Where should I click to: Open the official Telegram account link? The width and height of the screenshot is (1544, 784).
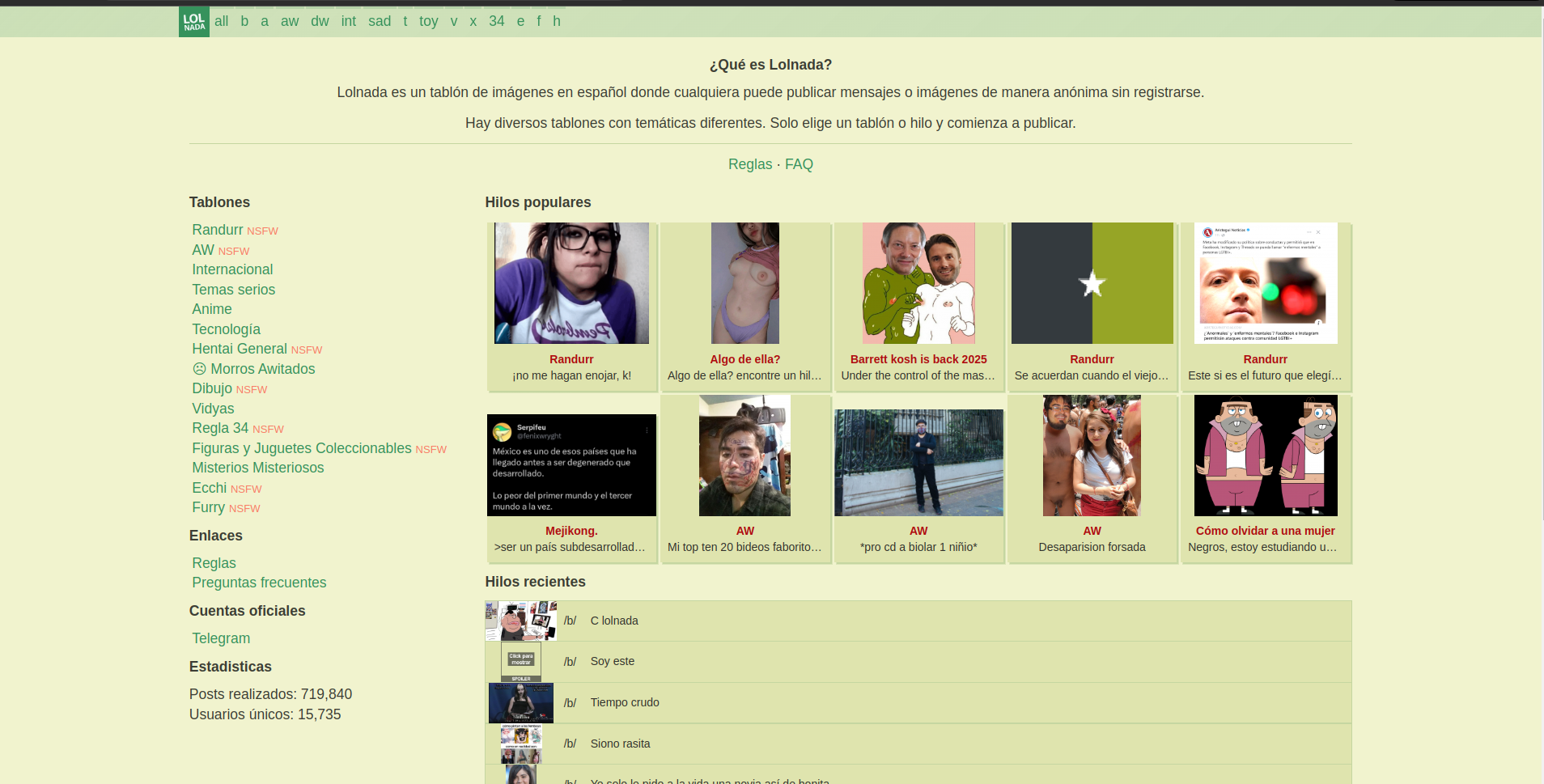click(221, 638)
